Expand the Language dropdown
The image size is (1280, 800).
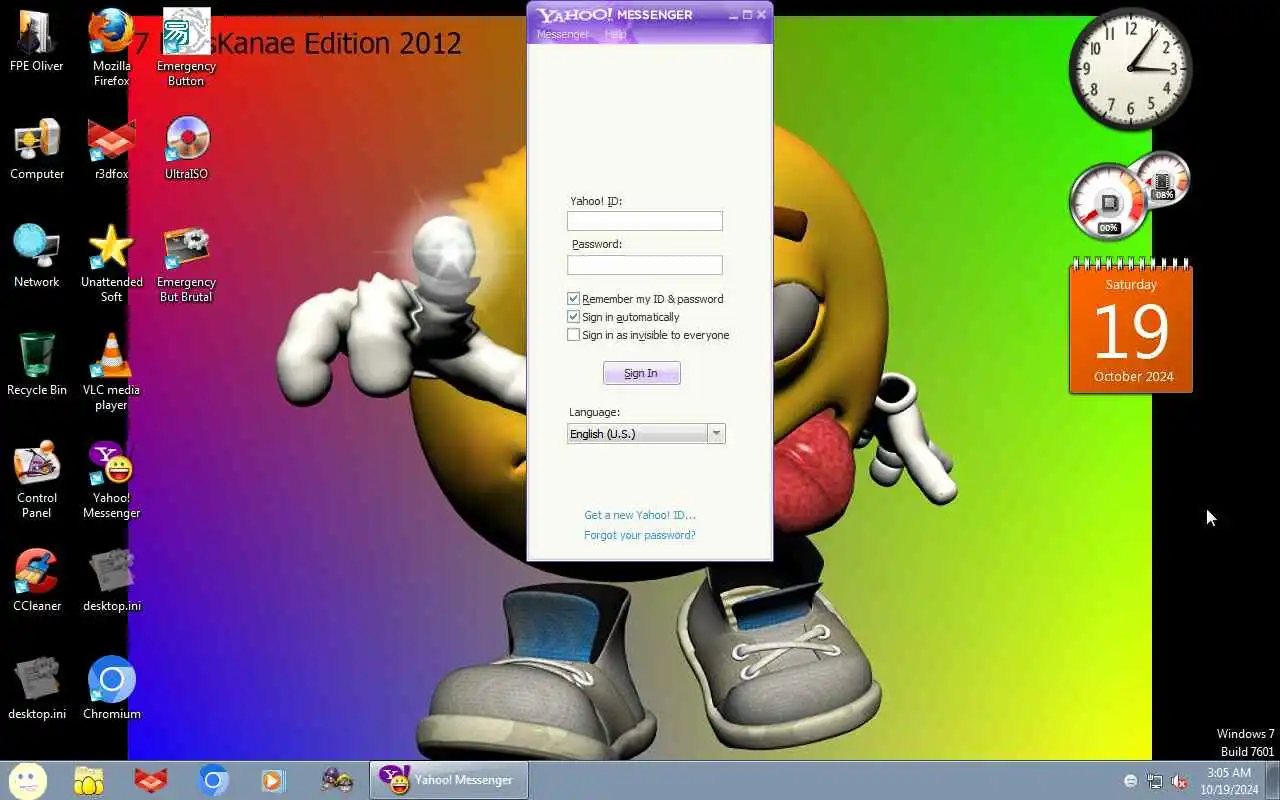click(x=716, y=434)
